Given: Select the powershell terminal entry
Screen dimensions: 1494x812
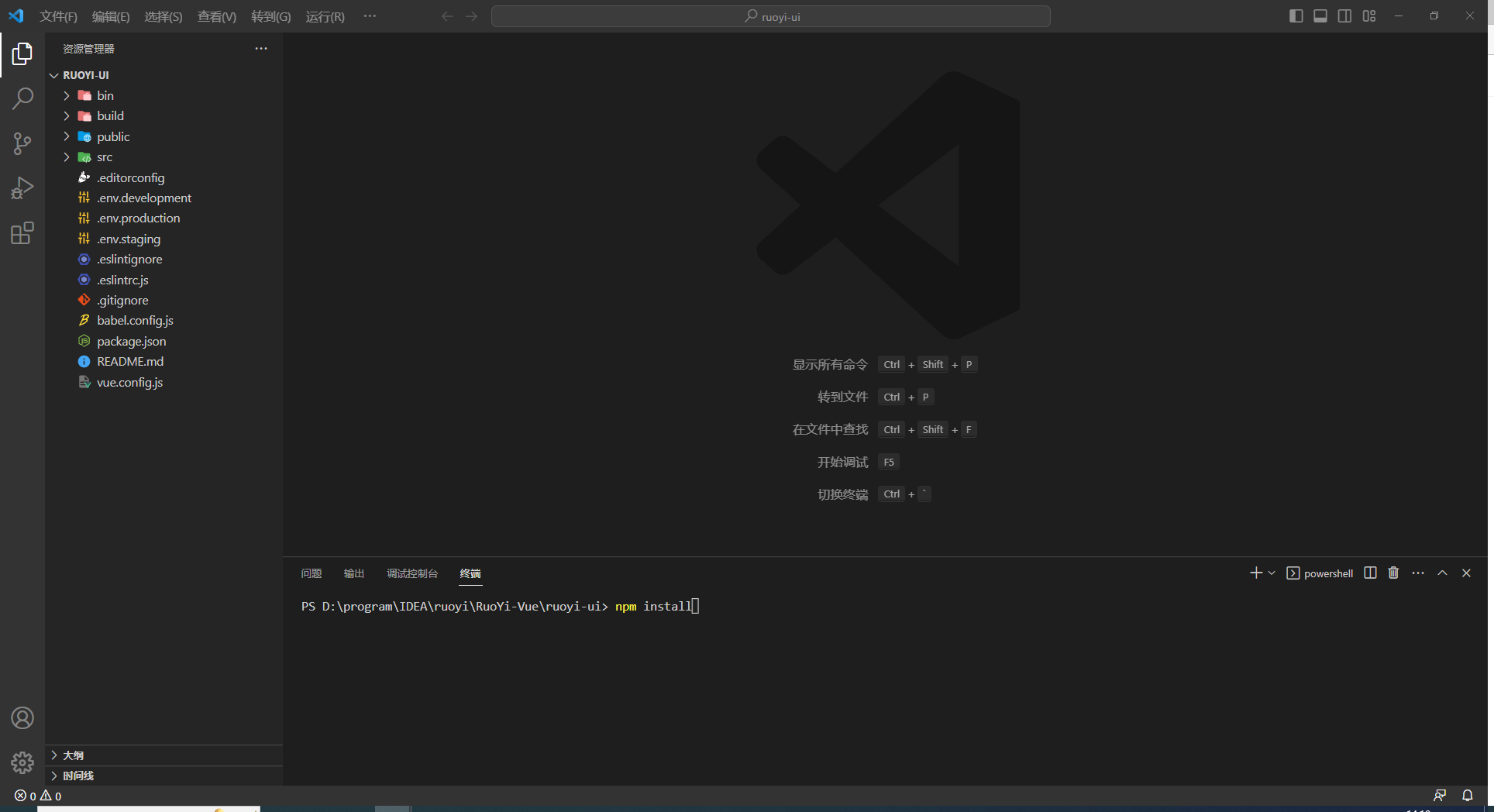Looking at the screenshot, I should [x=1320, y=573].
